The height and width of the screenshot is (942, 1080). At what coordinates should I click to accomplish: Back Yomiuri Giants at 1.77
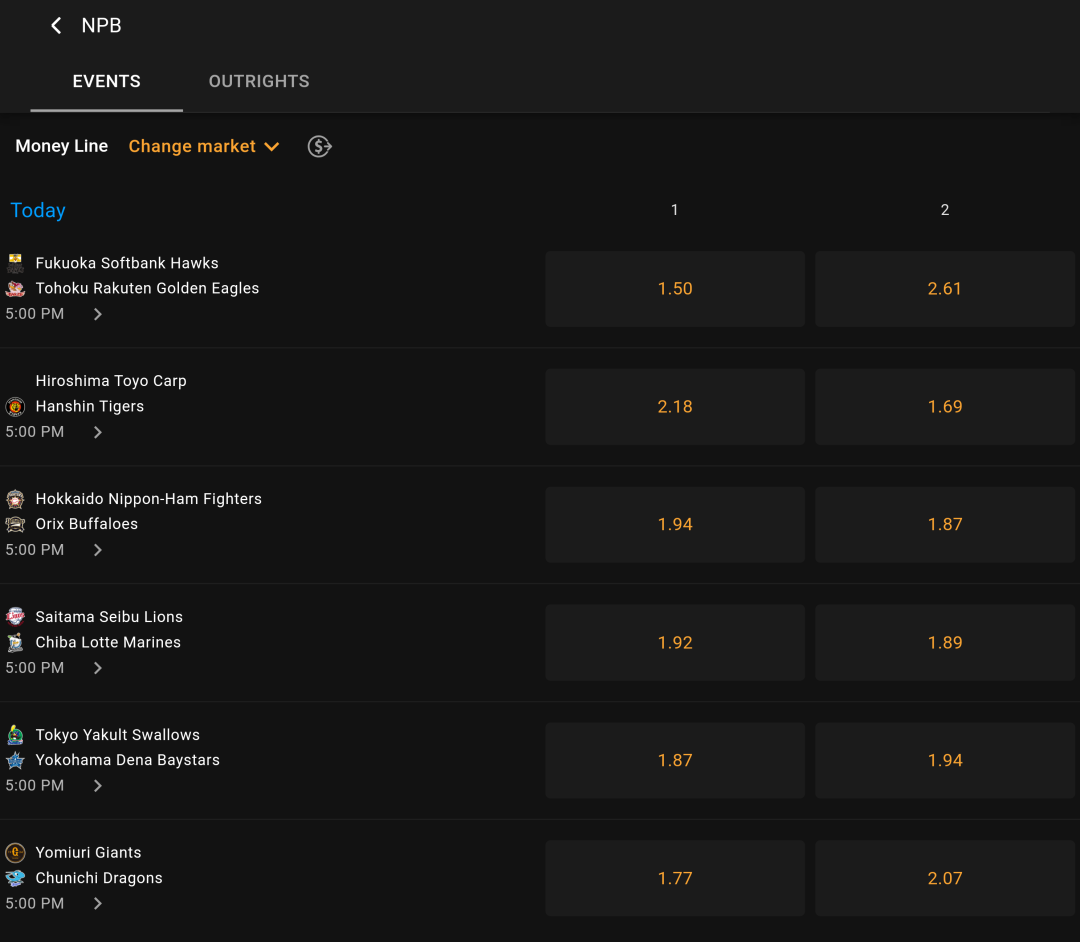coord(675,878)
